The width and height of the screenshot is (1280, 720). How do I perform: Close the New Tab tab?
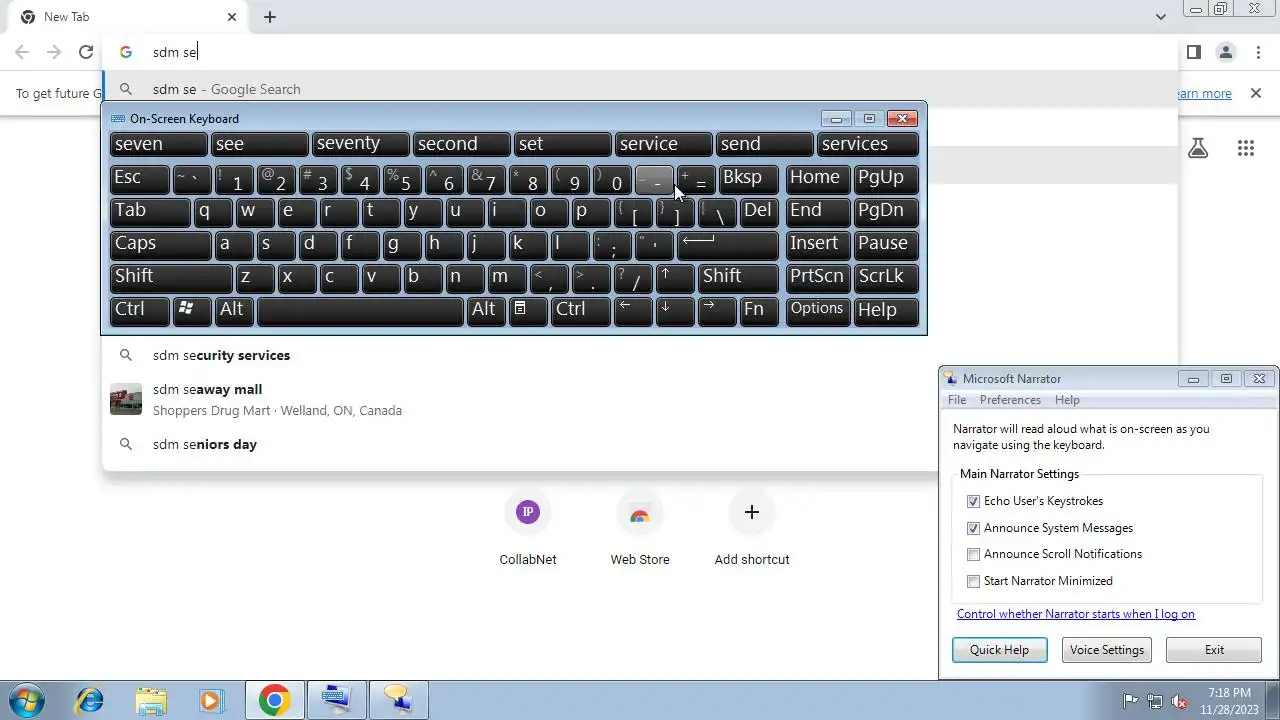pos(232,17)
